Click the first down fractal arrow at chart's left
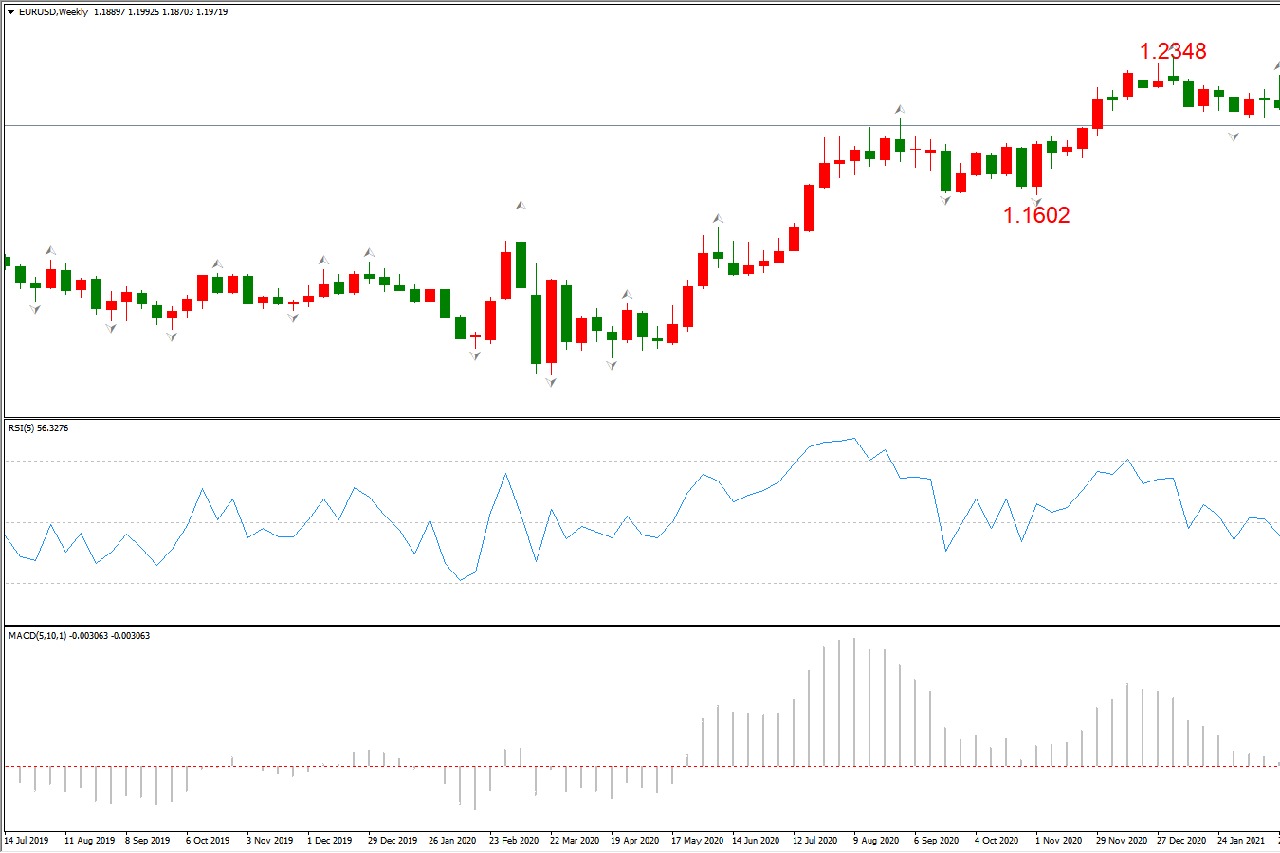Screen dimensions: 1280x853 (x=35, y=310)
